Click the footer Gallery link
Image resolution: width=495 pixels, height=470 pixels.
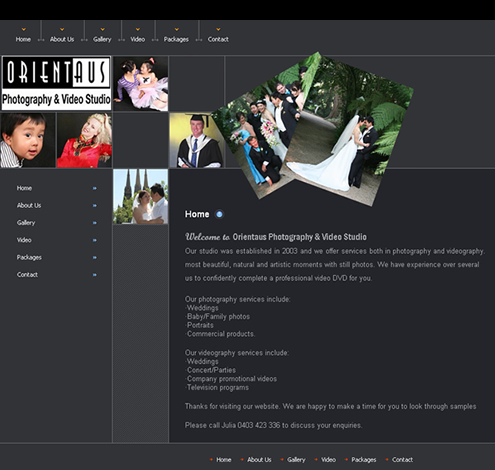[296, 460]
